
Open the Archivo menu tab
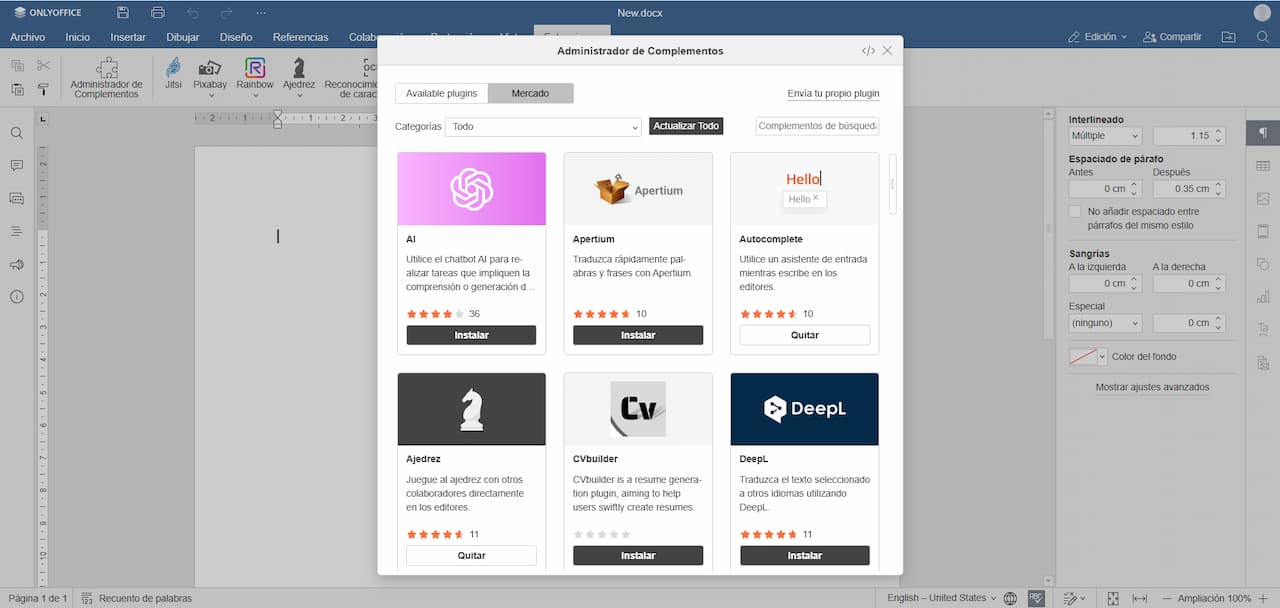(27, 37)
